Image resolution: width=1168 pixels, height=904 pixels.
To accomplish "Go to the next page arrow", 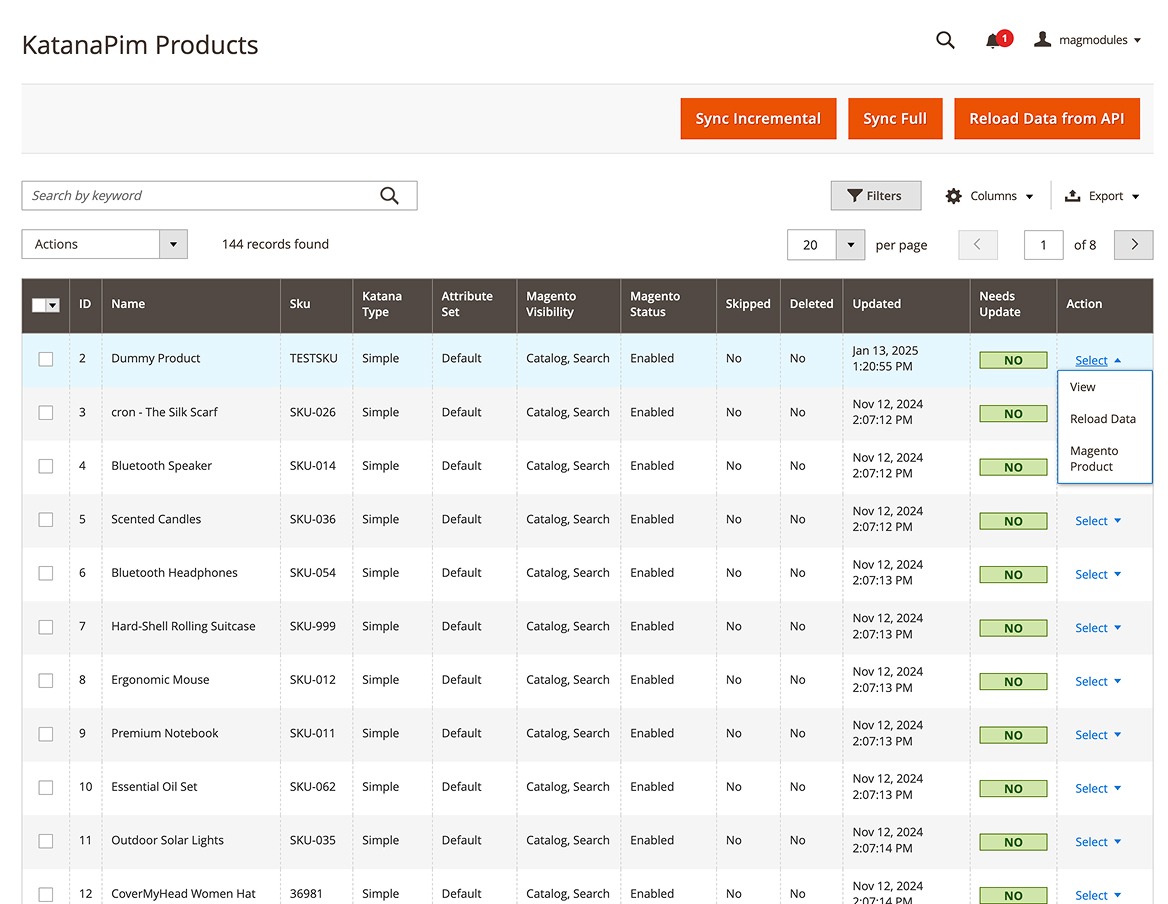I will coord(1134,244).
